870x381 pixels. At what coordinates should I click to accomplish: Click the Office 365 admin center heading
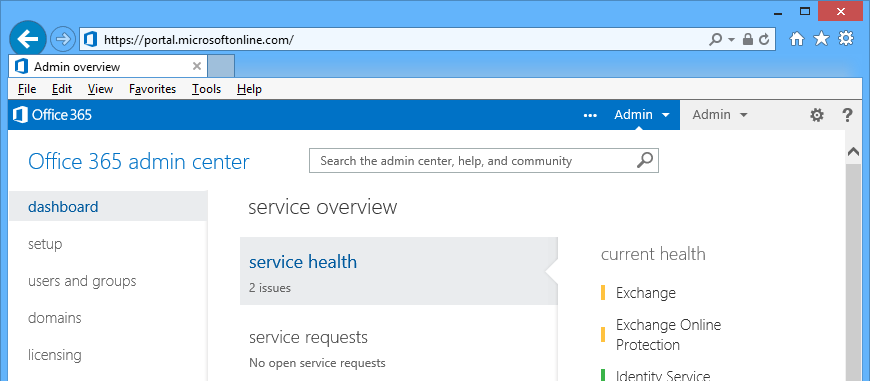pyautogui.click(x=139, y=162)
